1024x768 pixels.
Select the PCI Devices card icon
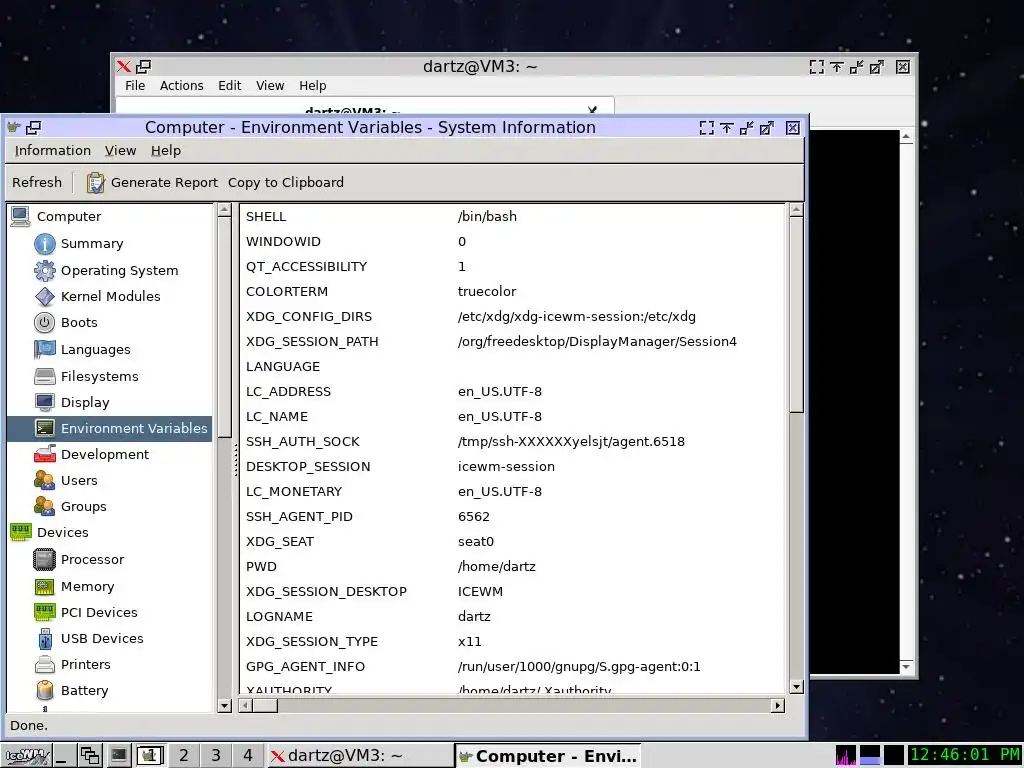click(44, 613)
